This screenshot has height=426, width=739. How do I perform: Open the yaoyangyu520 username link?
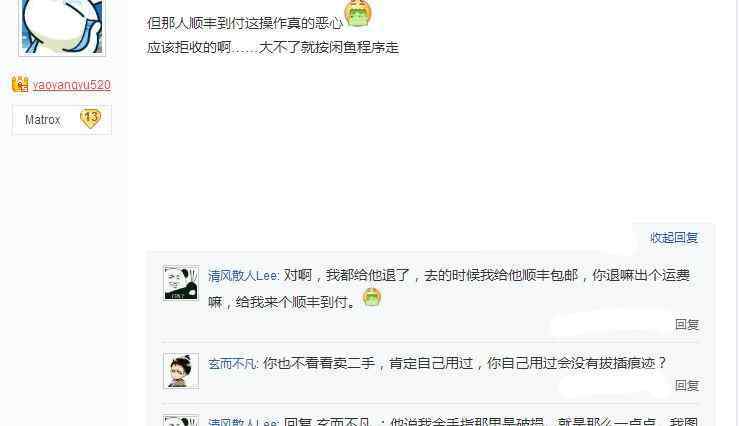tap(72, 85)
